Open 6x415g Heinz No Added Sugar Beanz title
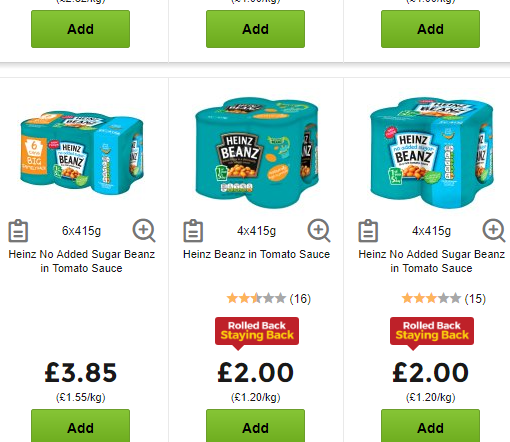 tap(82, 261)
